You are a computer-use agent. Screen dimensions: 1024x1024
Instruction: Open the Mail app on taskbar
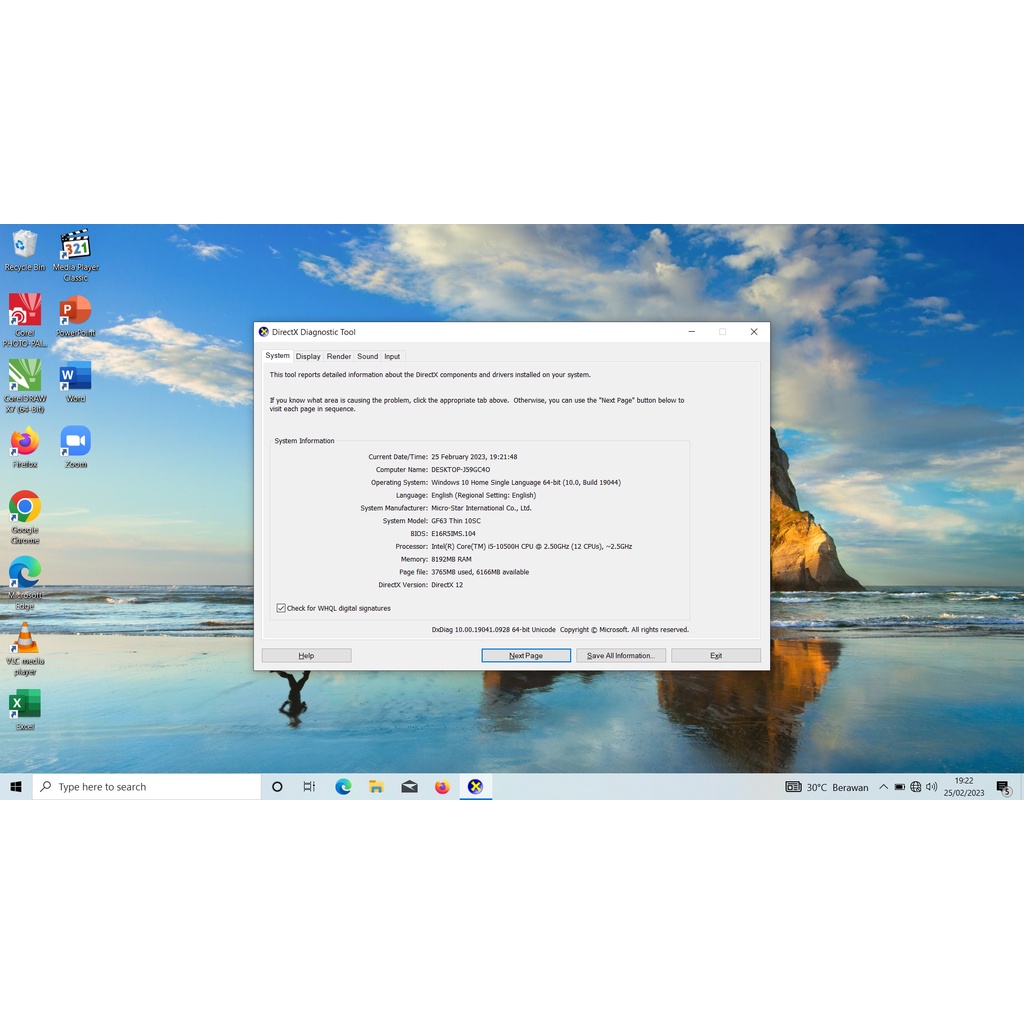point(409,787)
